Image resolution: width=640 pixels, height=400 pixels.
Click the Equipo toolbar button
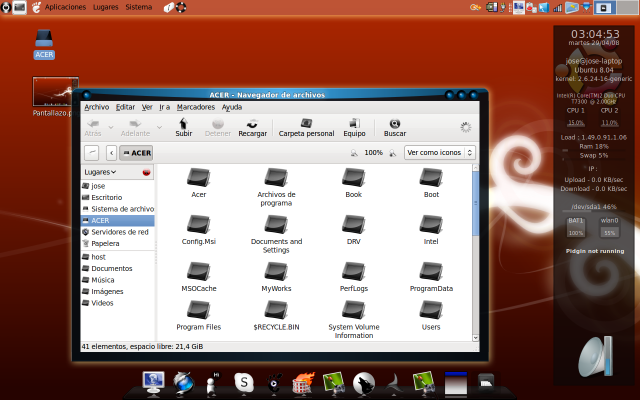pyautogui.click(x=354, y=127)
